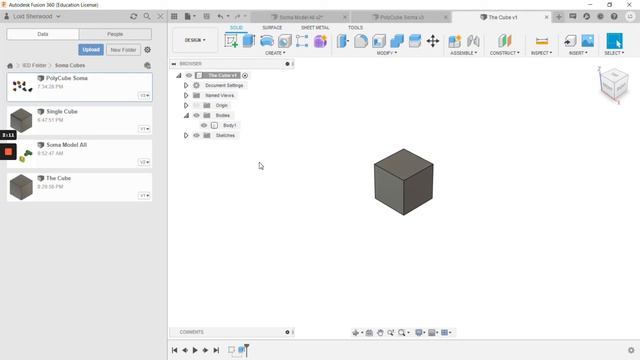This screenshot has height=360, width=640.
Task: Open the MODIFY dropdown menu
Action: tap(386, 53)
